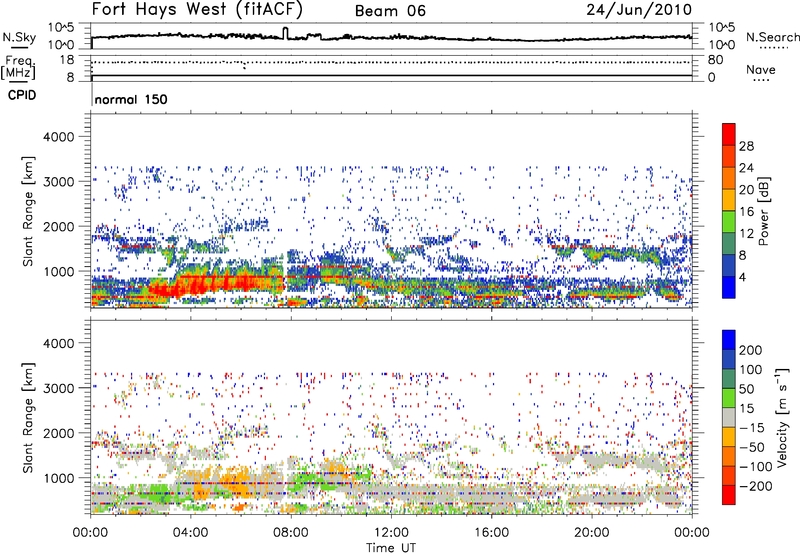Click the "04:00" time tick label
The image size is (800, 554).
tap(190, 533)
